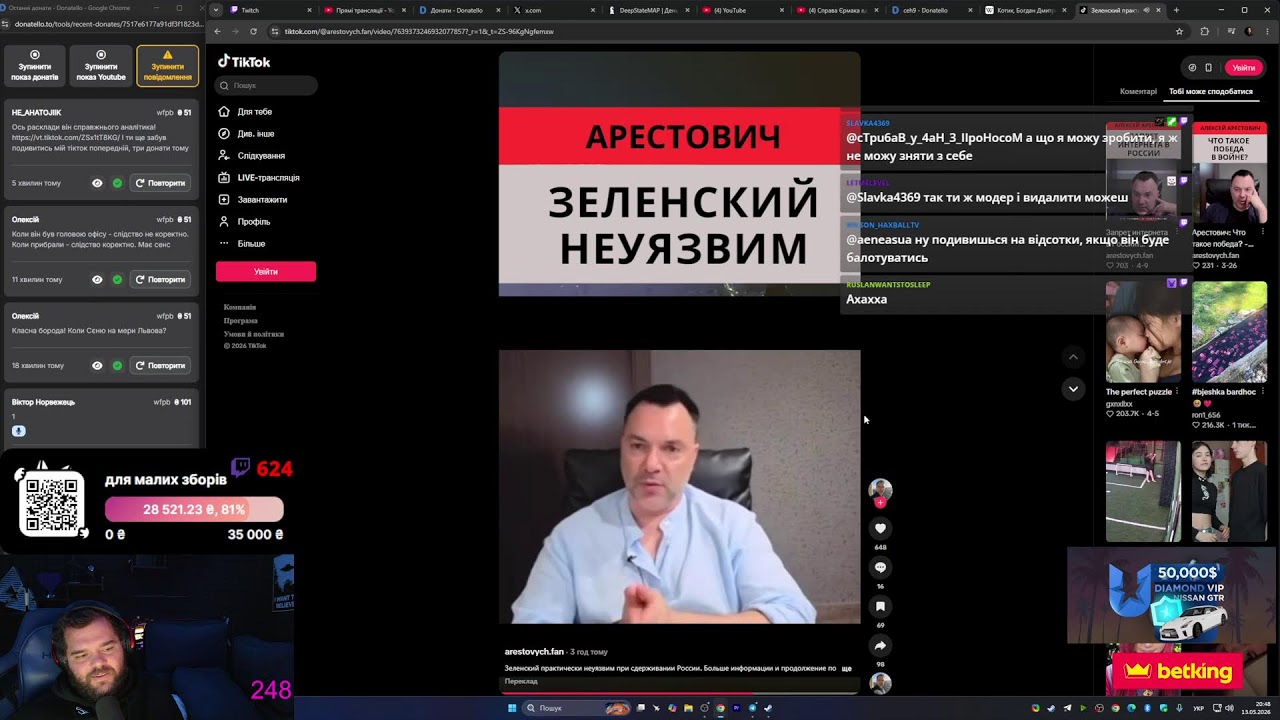Viewport: 1280px width, 720px height.
Task: Open the tab search dropdown arrow in Chrome
Action: click(x=216, y=10)
